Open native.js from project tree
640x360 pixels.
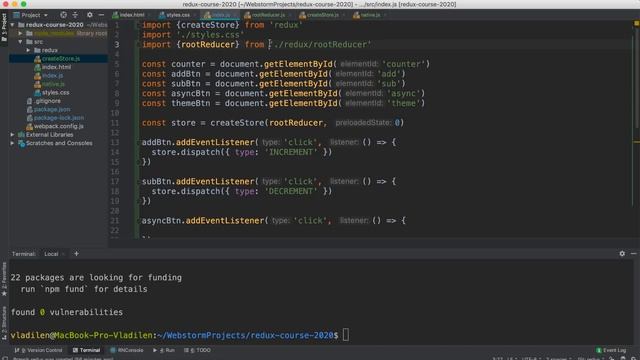53,84
